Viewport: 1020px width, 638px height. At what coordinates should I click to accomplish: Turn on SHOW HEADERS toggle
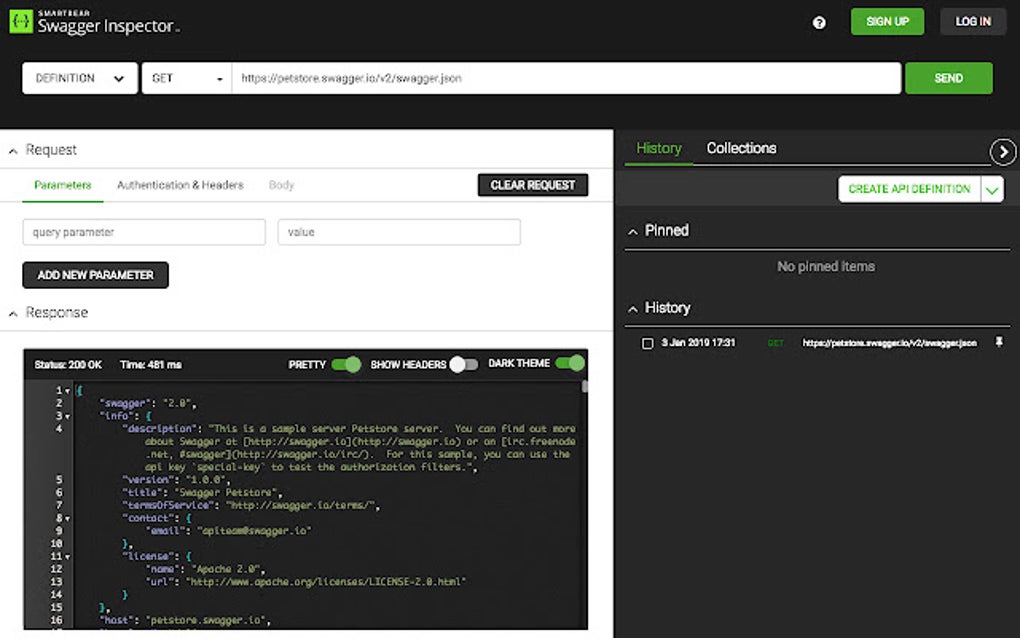[x=464, y=365]
